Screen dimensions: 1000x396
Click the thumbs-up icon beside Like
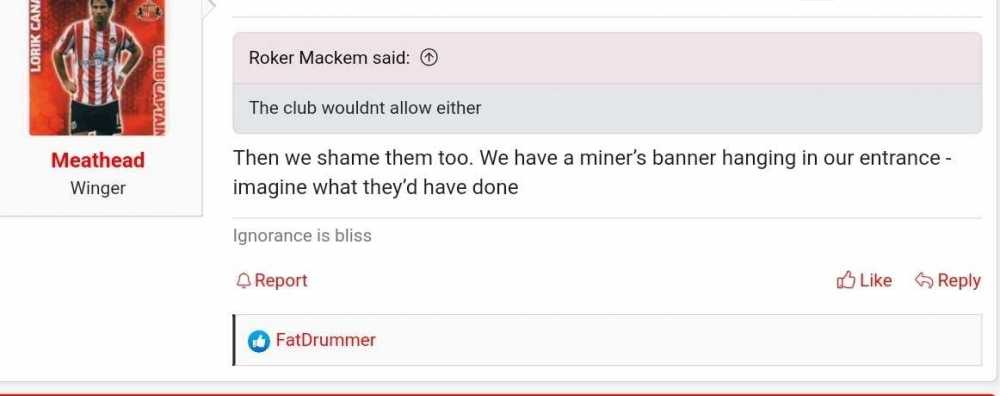coord(846,280)
